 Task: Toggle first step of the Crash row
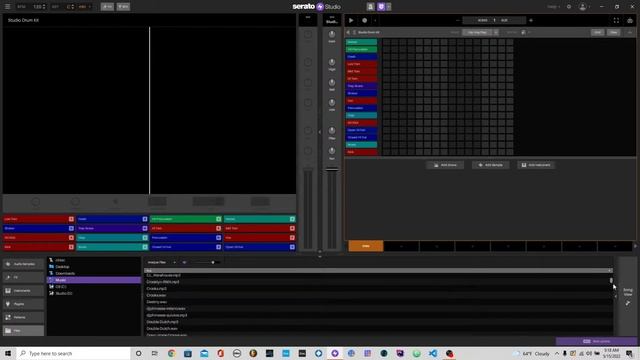(387, 57)
